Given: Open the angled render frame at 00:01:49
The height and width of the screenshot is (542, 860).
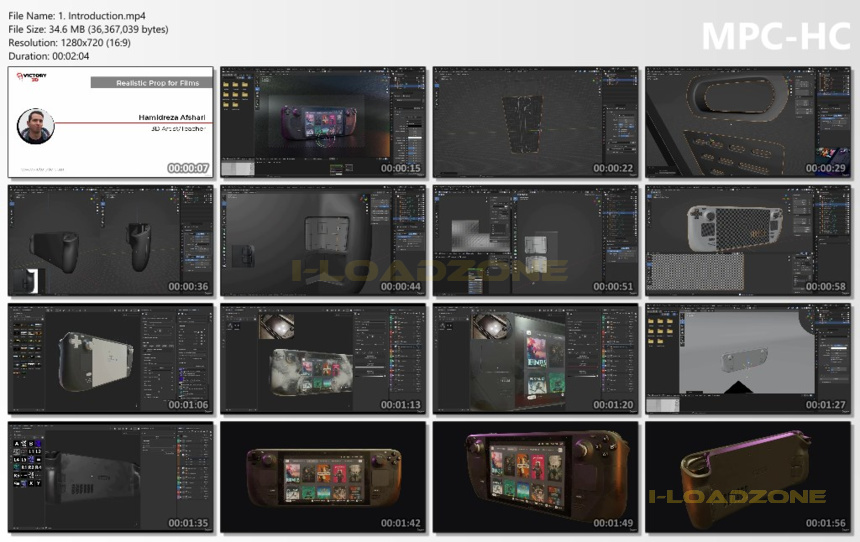Looking at the screenshot, I should coord(535,477).
